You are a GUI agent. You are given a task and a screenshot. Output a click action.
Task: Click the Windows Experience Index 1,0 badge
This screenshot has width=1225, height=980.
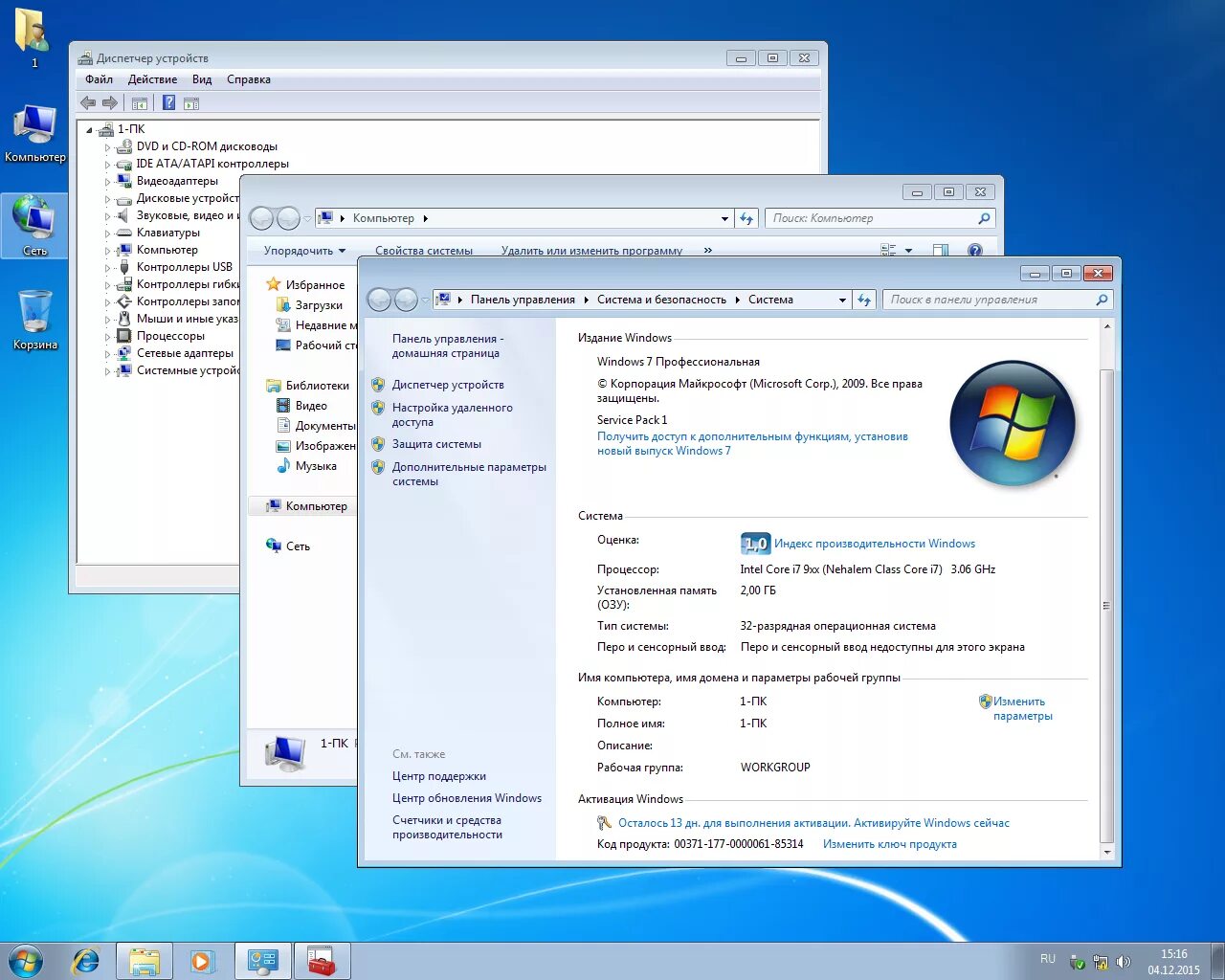pyautogui.click(x=755, y=544)
